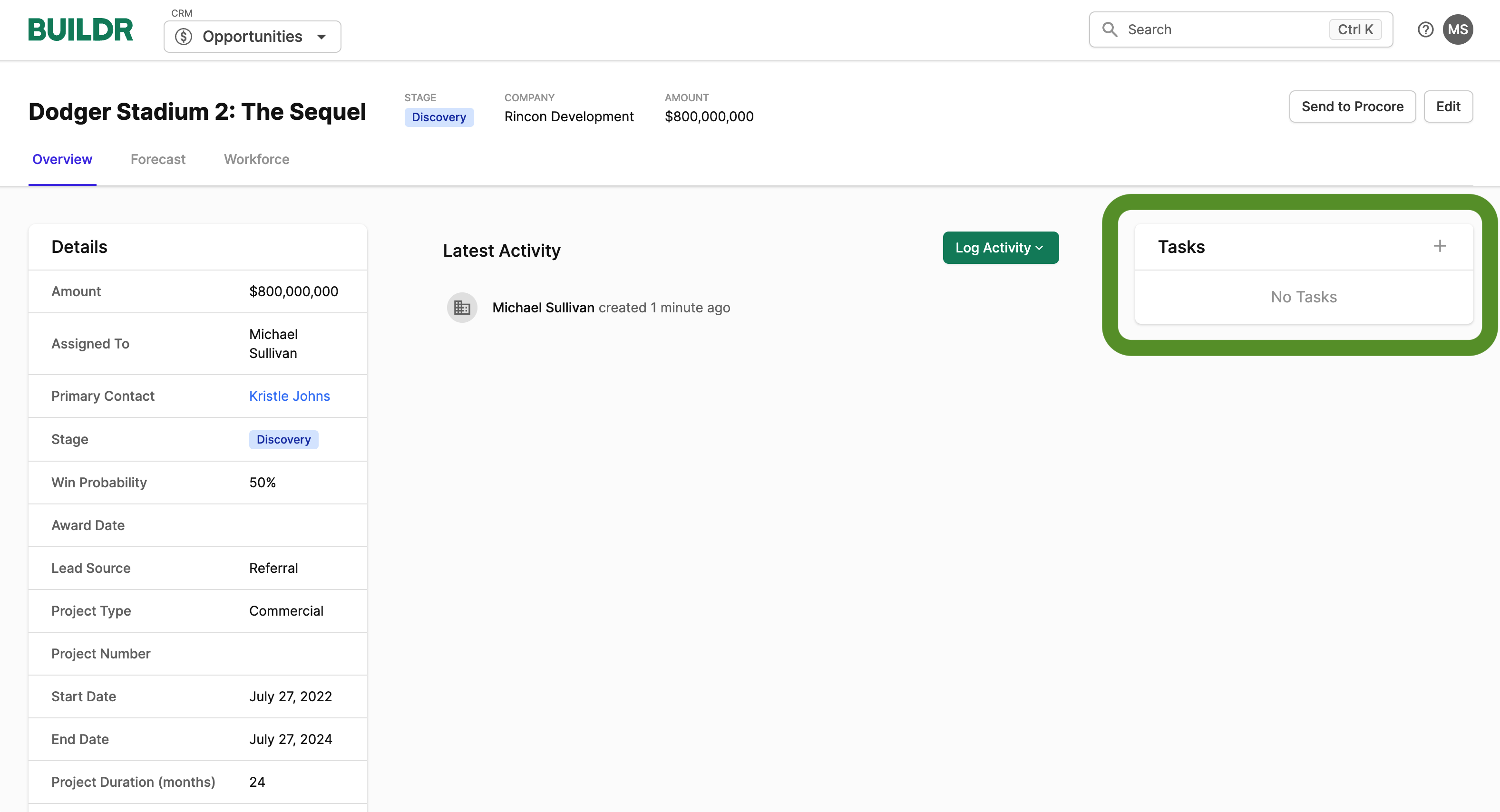Click the Edit button
Viewport: 1500px width, 812px height.
point(1448,106)
